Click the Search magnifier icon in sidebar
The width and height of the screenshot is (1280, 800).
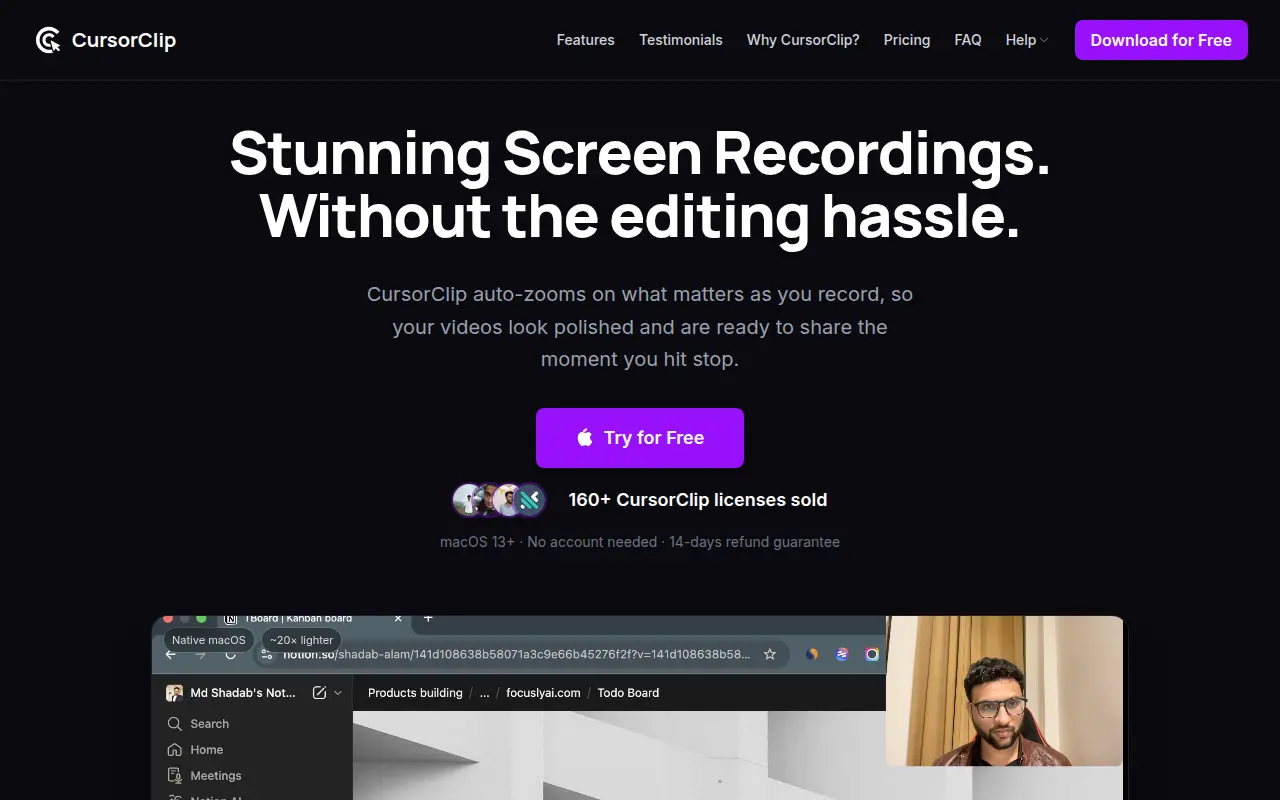pyautogui.click(x=174, y=724)
